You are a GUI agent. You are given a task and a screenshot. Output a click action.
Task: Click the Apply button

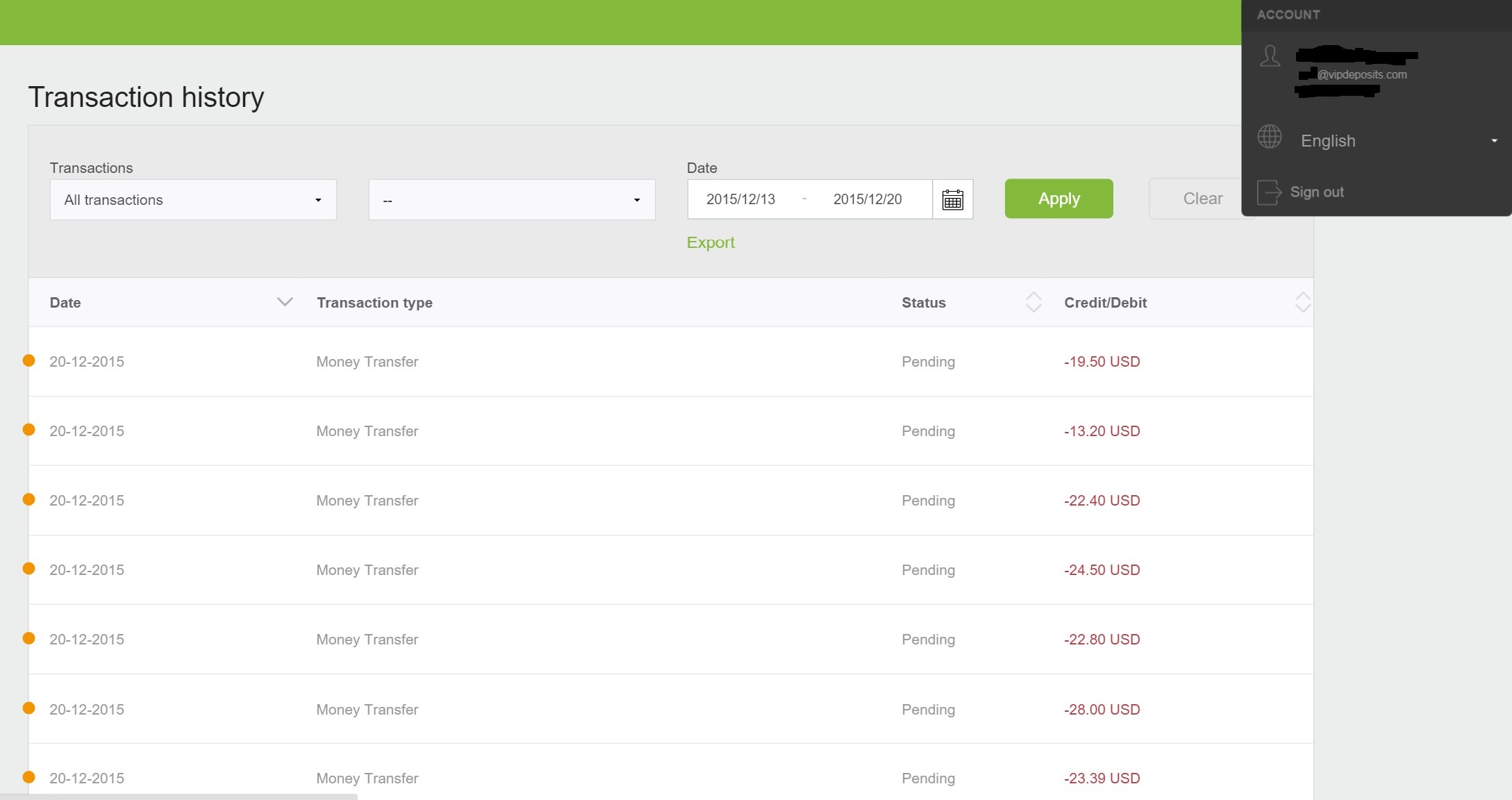coord(1058,199)
